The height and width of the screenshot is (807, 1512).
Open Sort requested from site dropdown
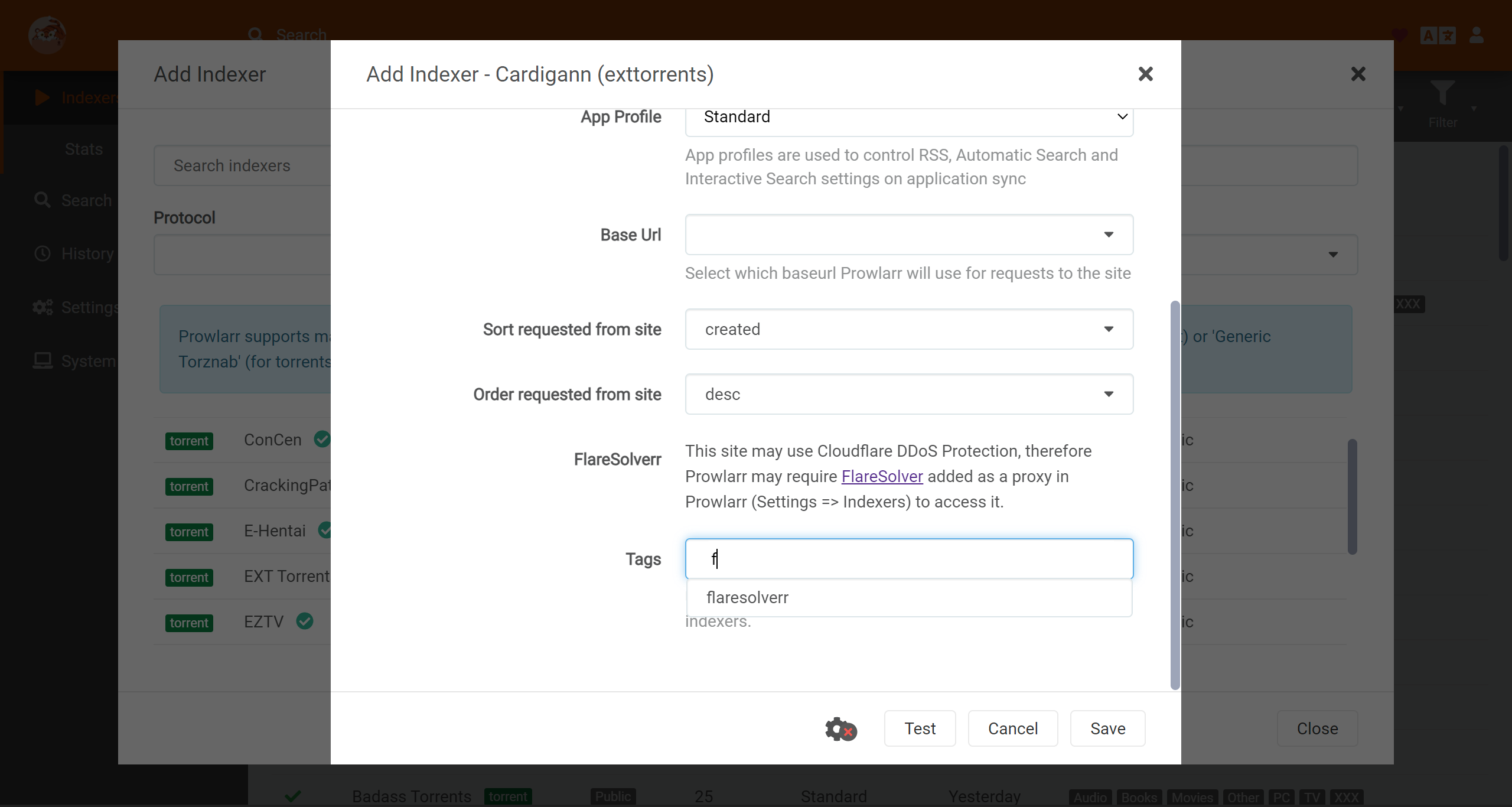908,329
